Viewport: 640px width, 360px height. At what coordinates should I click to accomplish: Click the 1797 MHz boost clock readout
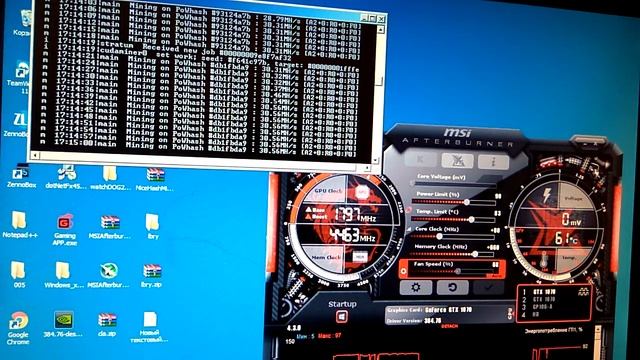pos(355,214)
